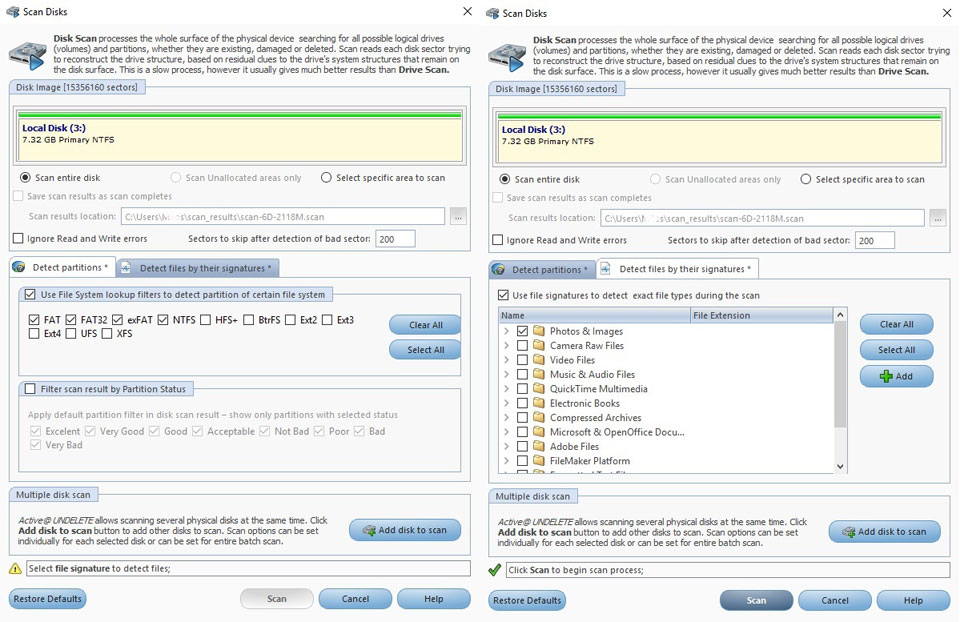Screen dimensions: 960x622
Task: Click the yellow warning status icon
Action: [x=15, y=569]
